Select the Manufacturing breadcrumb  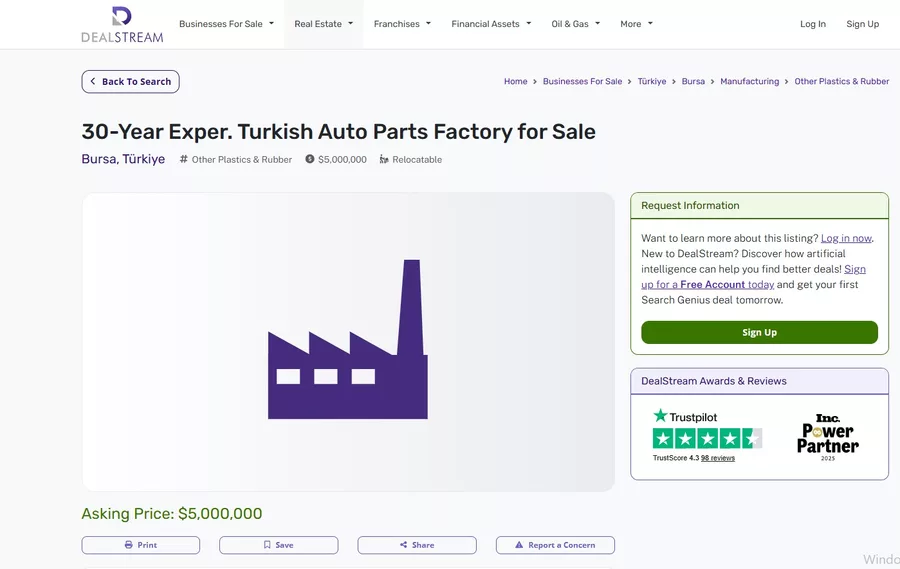pos(749,82)
